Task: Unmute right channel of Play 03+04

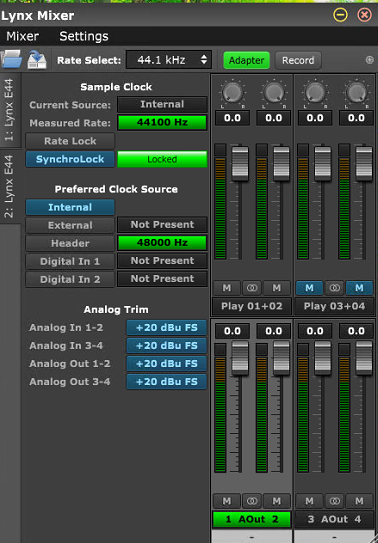Action: (x=359, y=288)
